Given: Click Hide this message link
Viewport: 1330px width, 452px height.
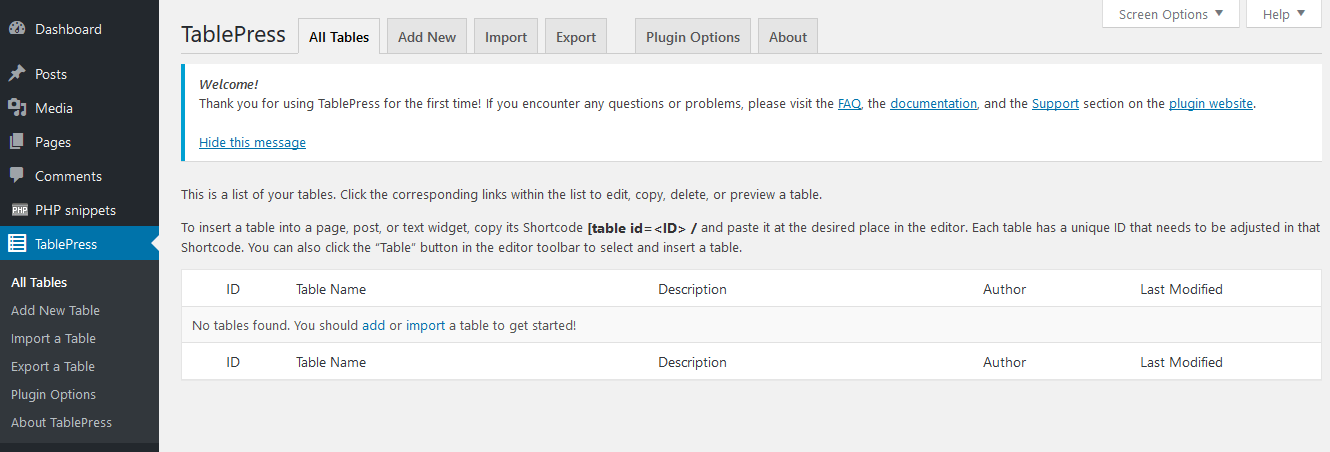Looking at the screenshot, I should pos(252,142).
